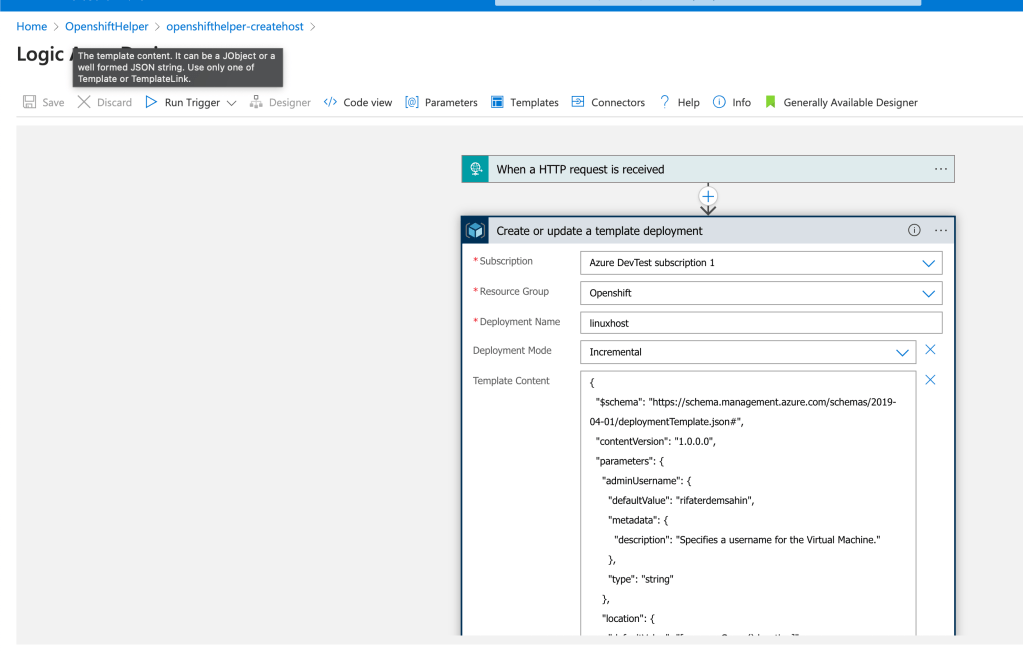Click the Parameters icon in toolbar
The image size is (1023, 656).
coord(412,102)
